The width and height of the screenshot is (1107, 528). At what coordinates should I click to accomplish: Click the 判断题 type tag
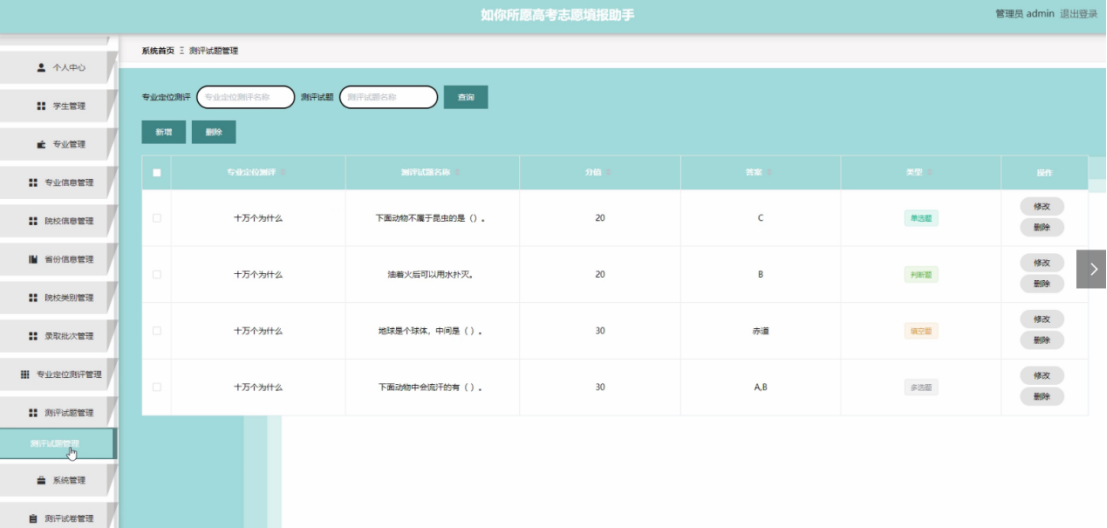click(x=921, y=275)
